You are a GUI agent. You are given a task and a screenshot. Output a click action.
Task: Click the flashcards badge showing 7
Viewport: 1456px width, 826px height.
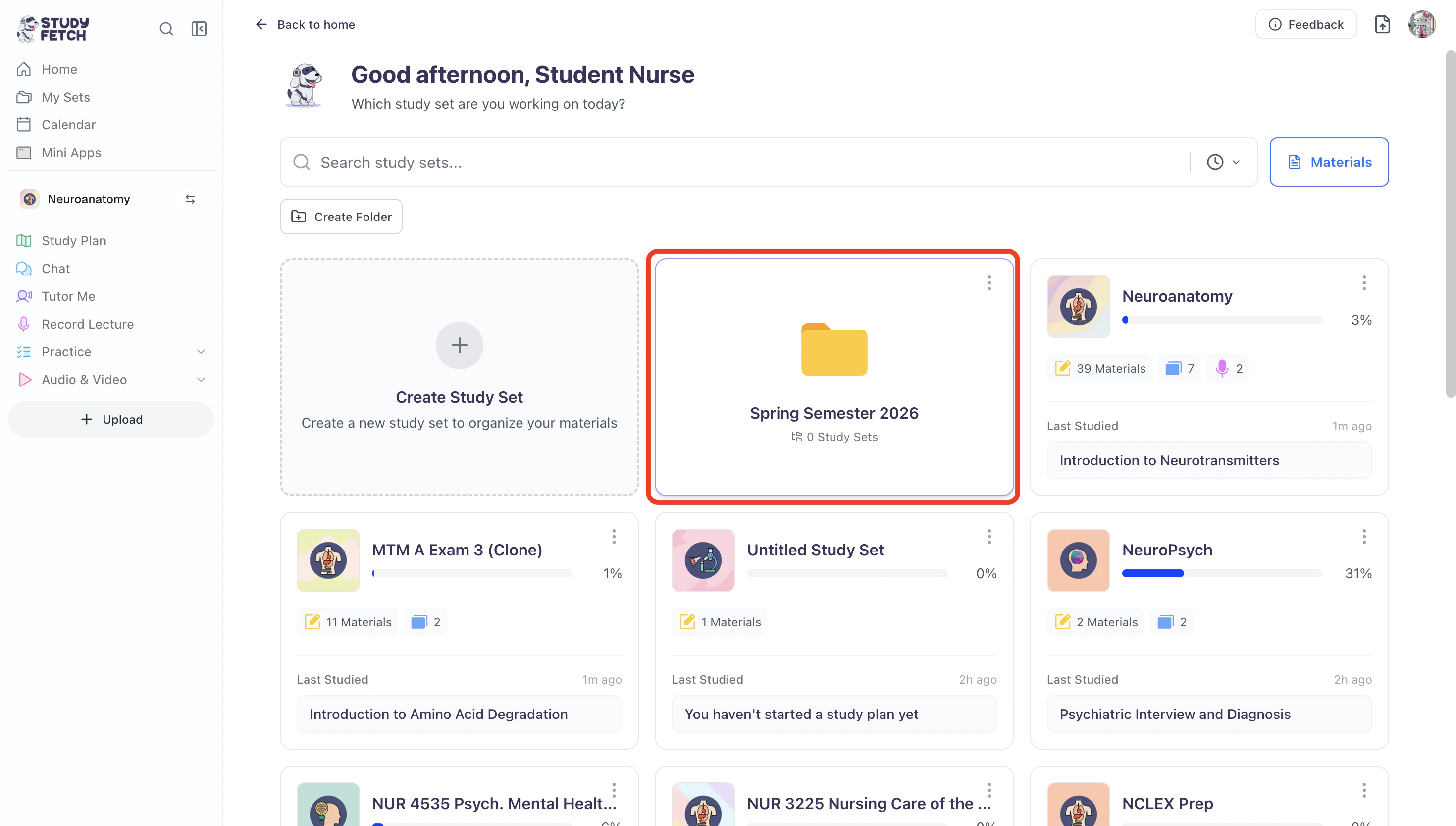(x=1179, y=369)
